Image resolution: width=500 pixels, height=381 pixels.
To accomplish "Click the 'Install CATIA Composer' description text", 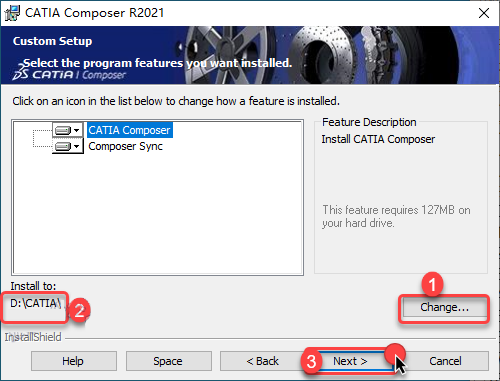I will pyautogui.click(x=378, y=139).
